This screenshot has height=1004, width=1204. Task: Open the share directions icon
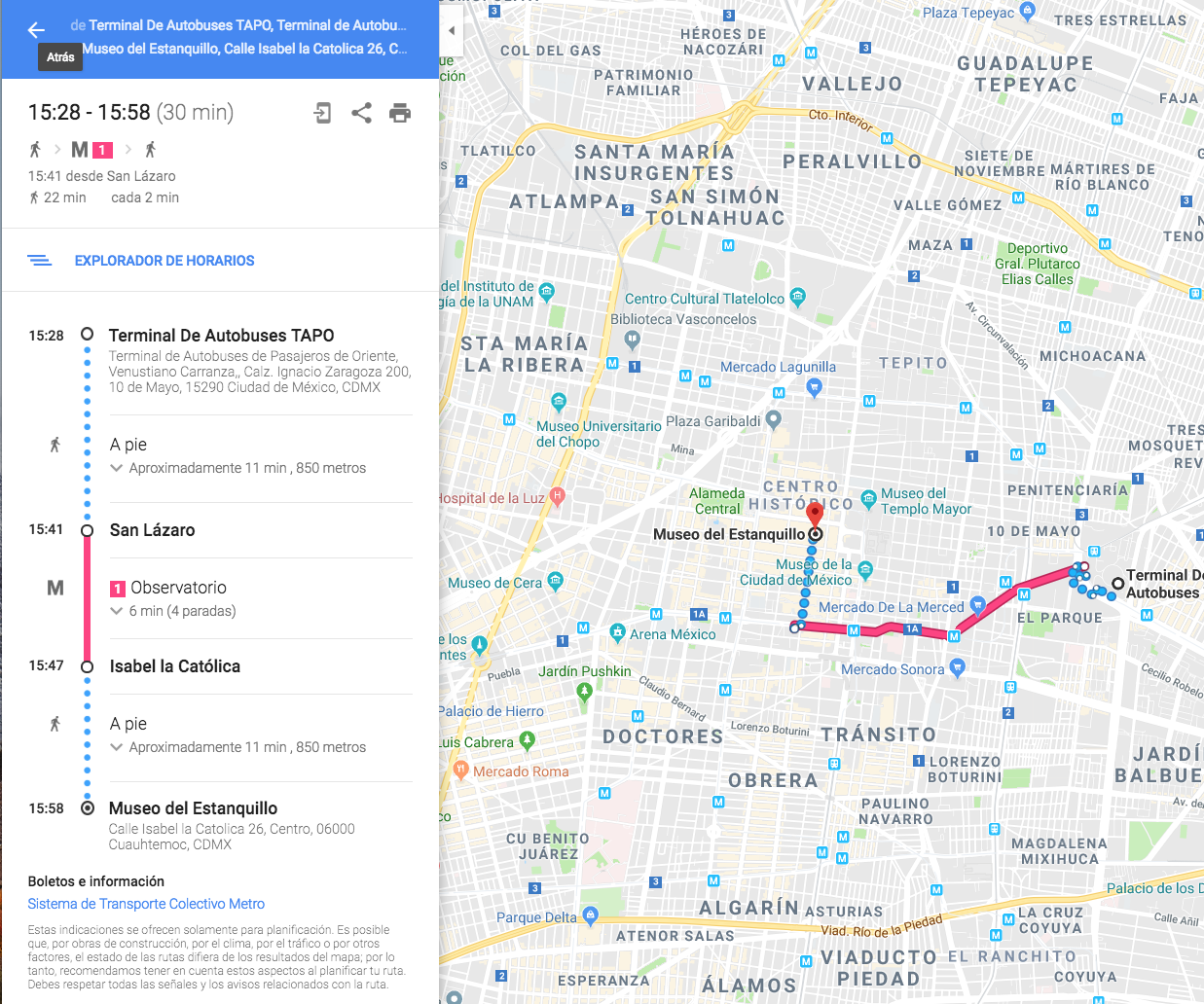[x=361, y=113]
